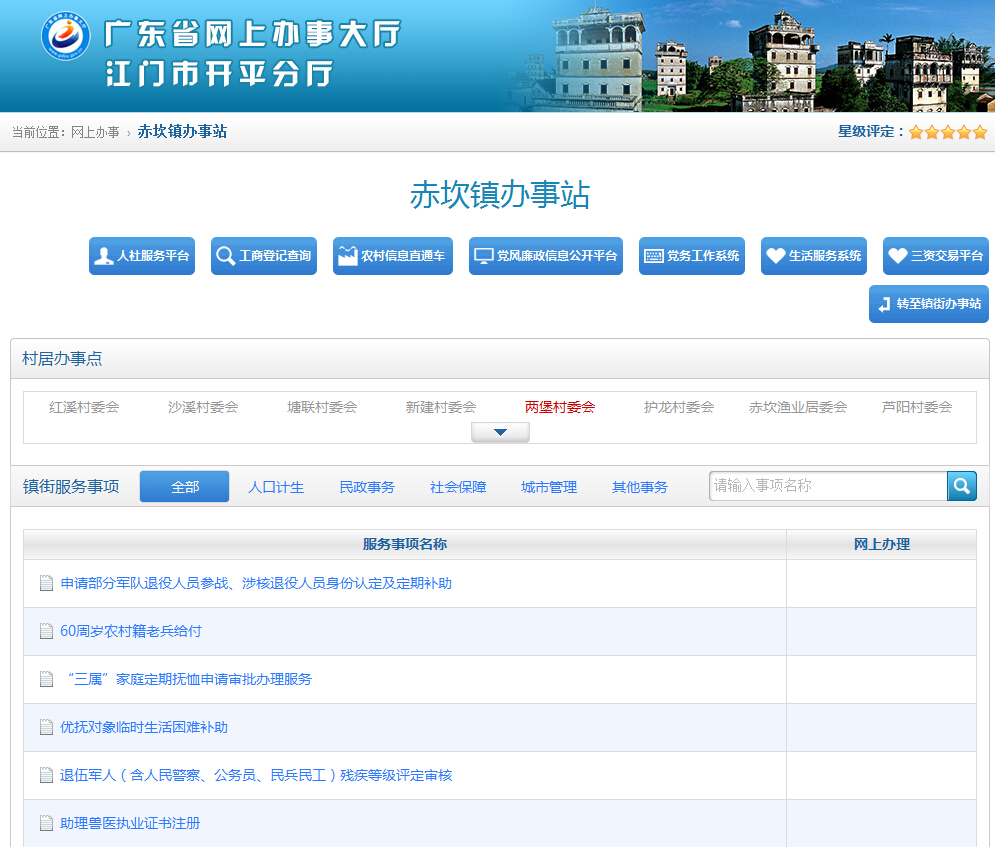
Task: Click the 三资交易平台 heart icon
Action: (898, 256)
